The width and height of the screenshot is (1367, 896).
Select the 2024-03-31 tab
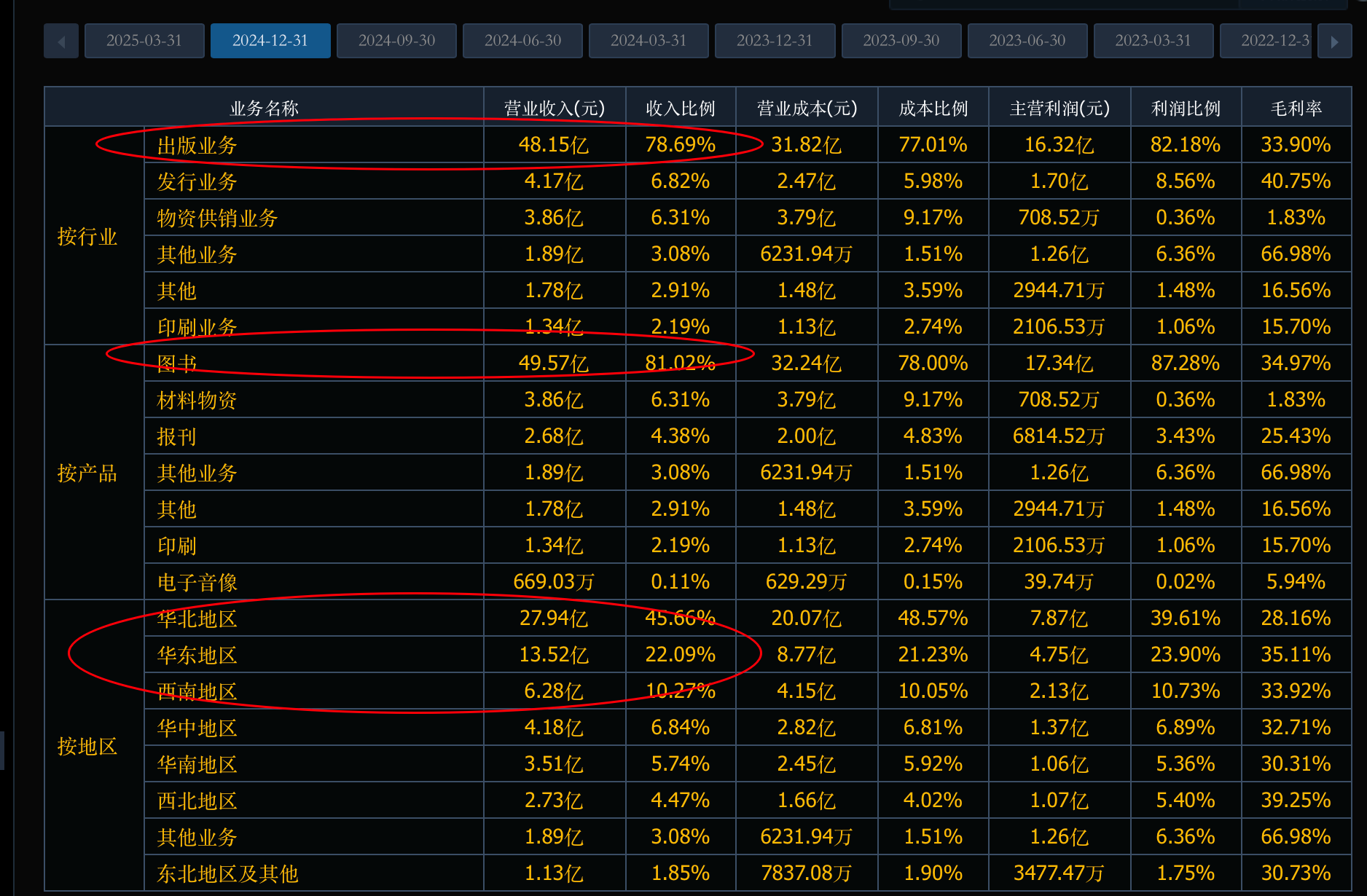[649, 41]
